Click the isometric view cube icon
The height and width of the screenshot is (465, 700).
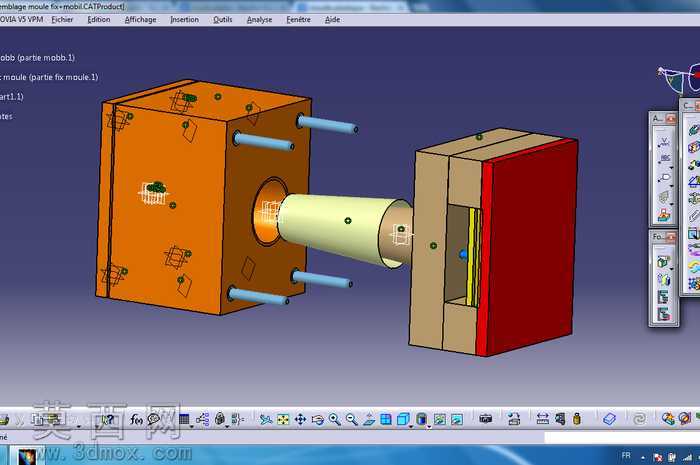point(403,419)
